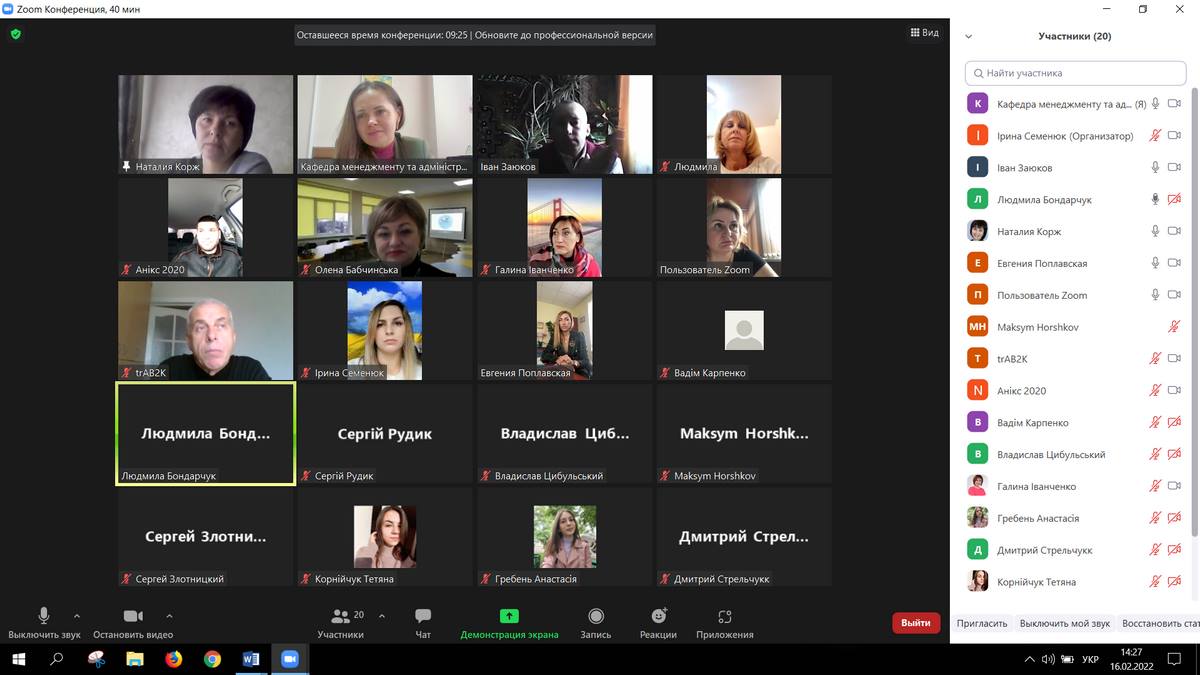Image resolution: width=1200 pixels, height=675 pixels.
Task: Open the Participants panel icon
Action: 341,617
